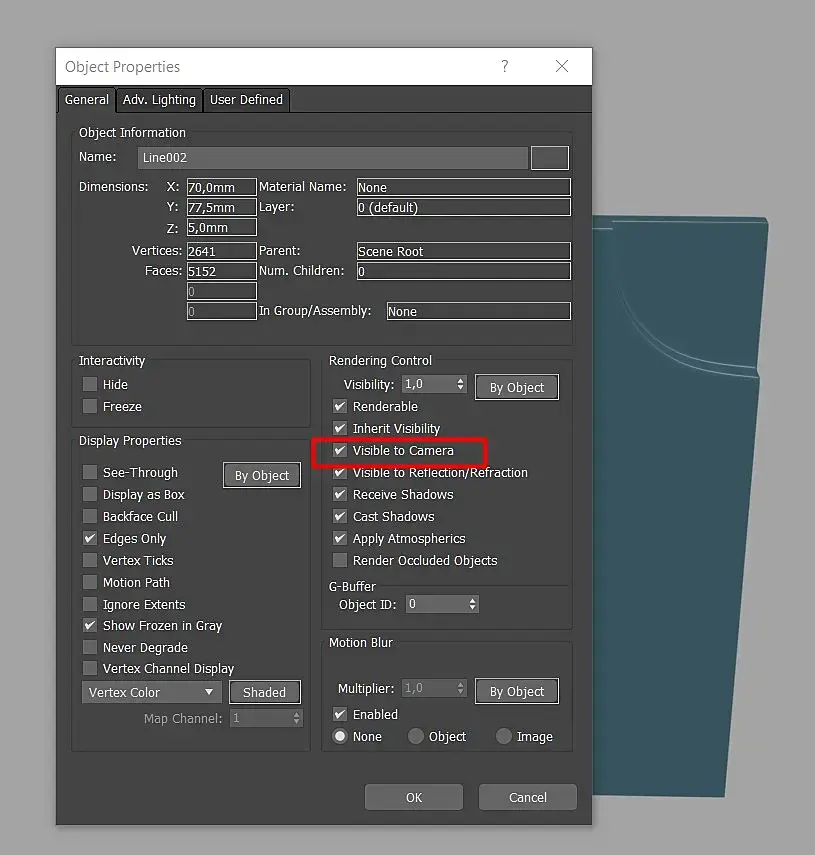Click the Visibility spinner arrows
The image size is (815, 855).
[x=461, y=384]
